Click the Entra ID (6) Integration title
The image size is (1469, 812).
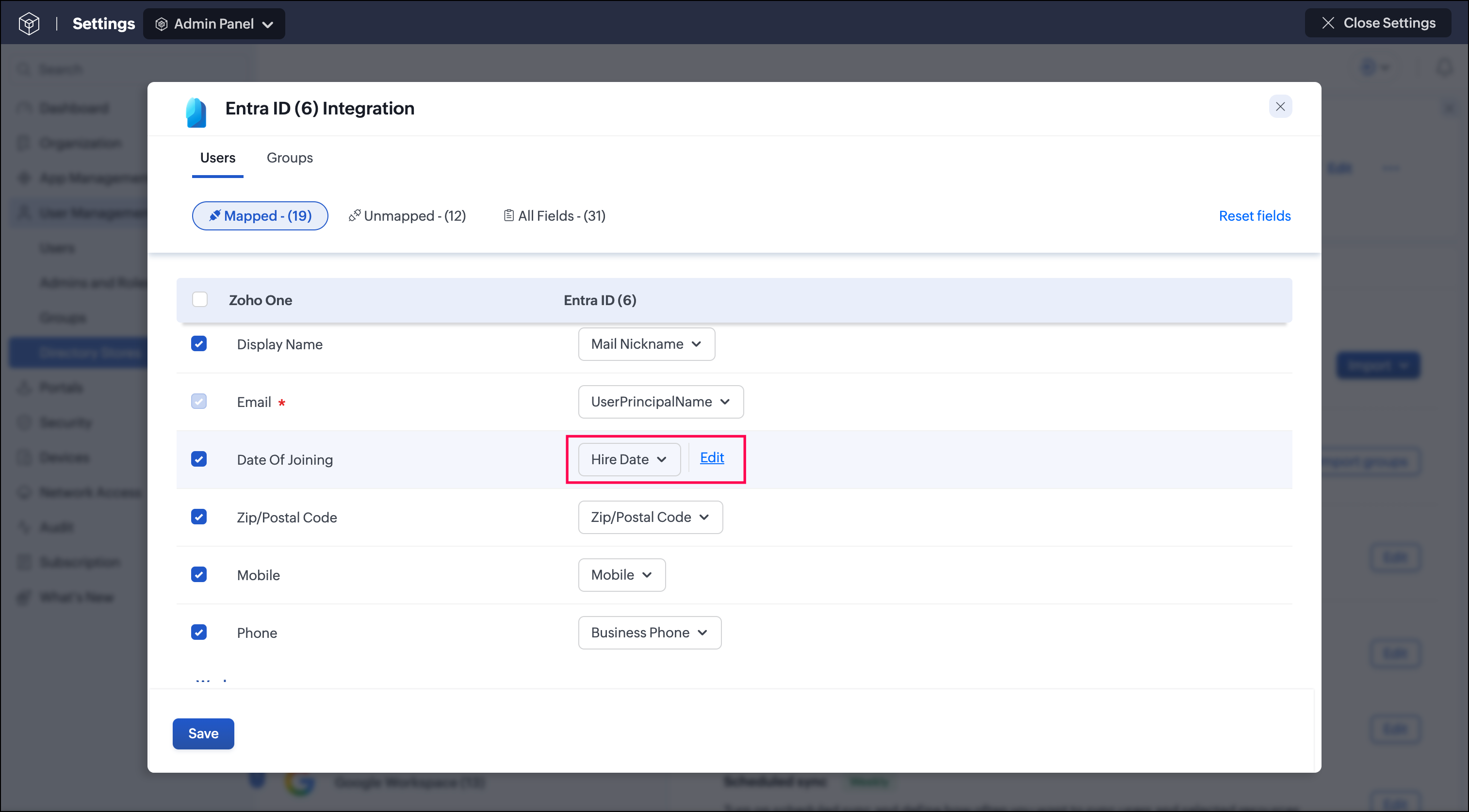pyautogui.click(x=319, y=108)
